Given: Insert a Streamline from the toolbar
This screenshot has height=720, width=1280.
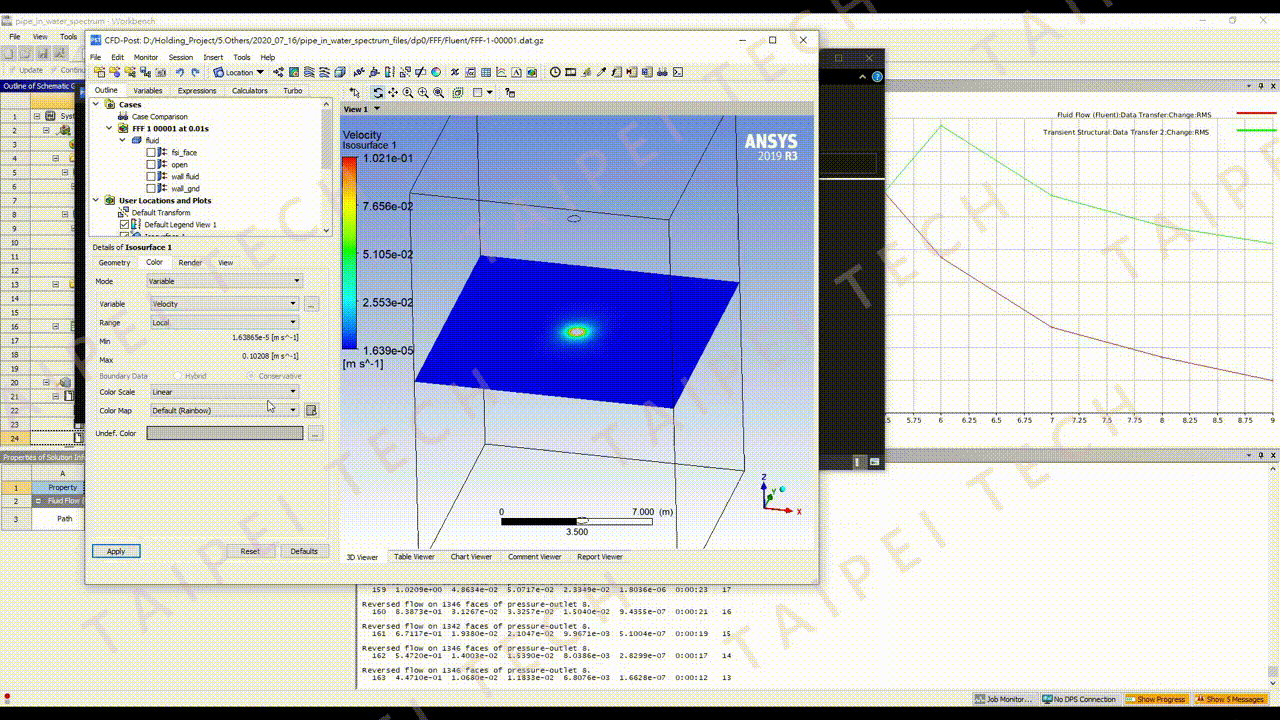Looking at the screenshot, I should tap(309, 72).
